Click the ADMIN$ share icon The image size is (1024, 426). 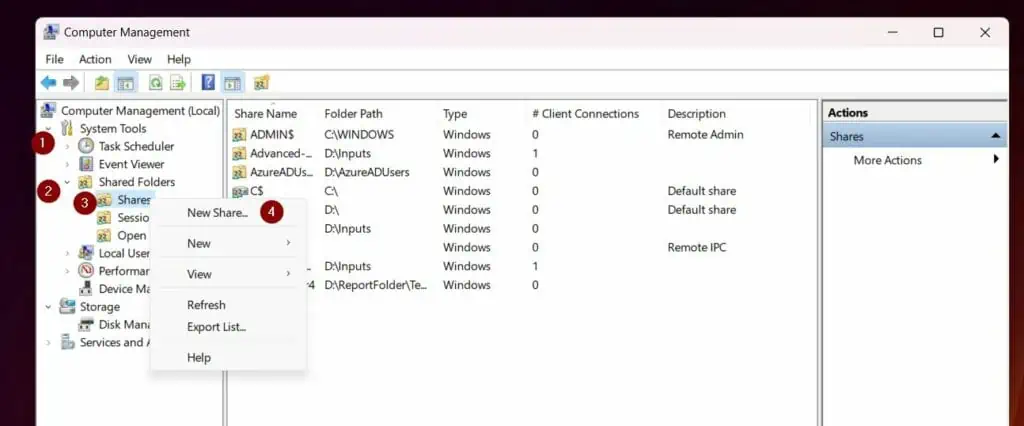pyautogui.click(x=239, y=135)
